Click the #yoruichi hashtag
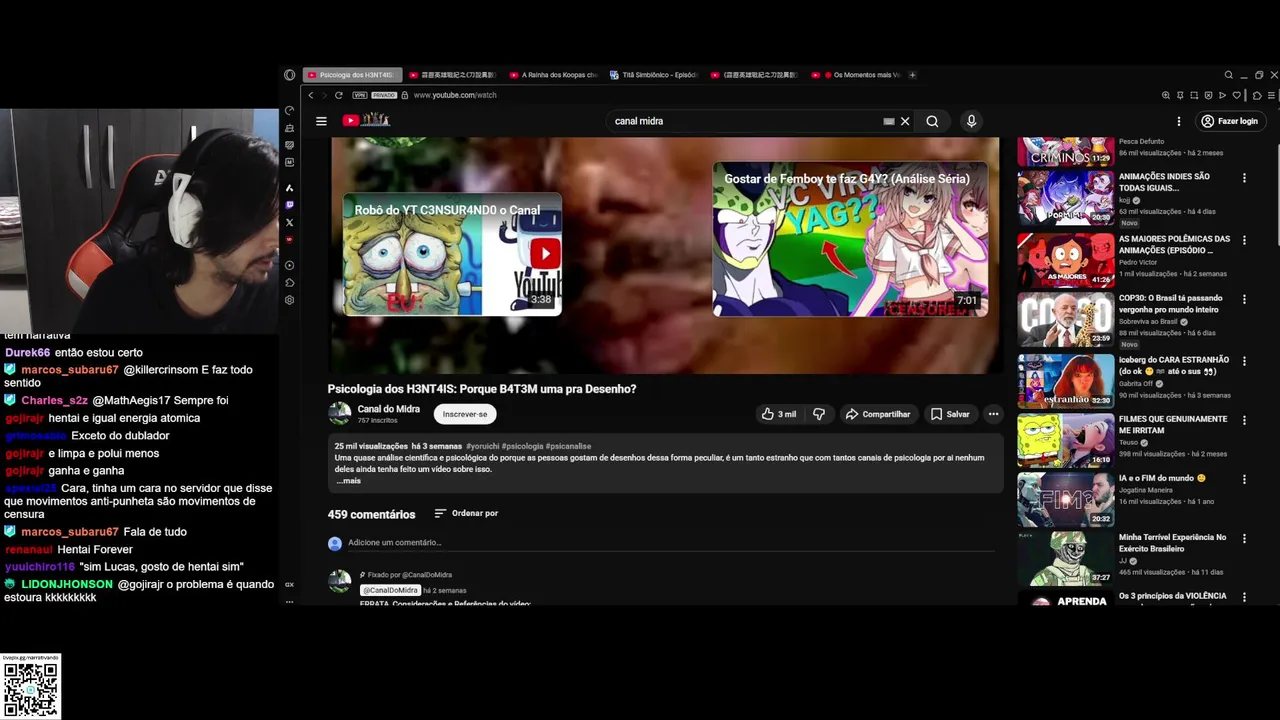Image resolution: width=1280 pixels, height=720 pixels. point(482,446)
